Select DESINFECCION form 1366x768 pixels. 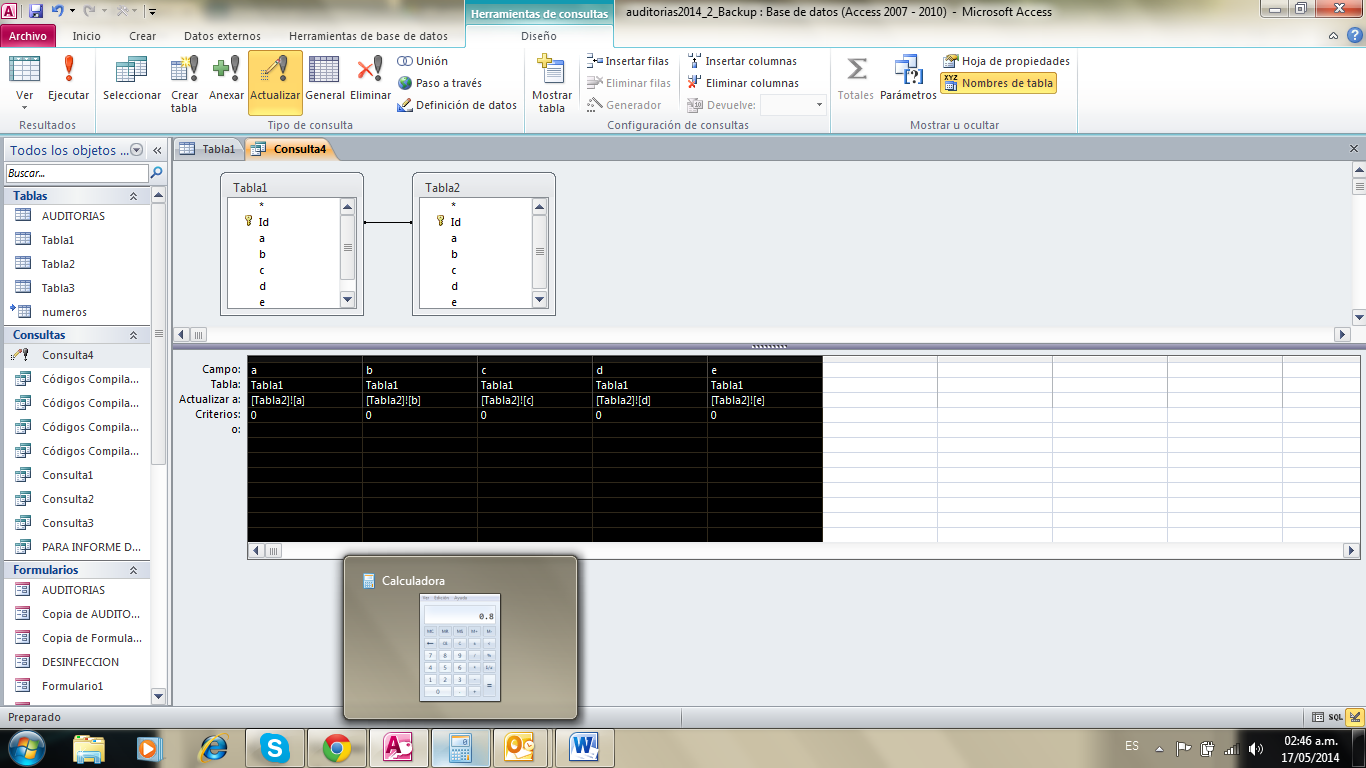point(78,662)
